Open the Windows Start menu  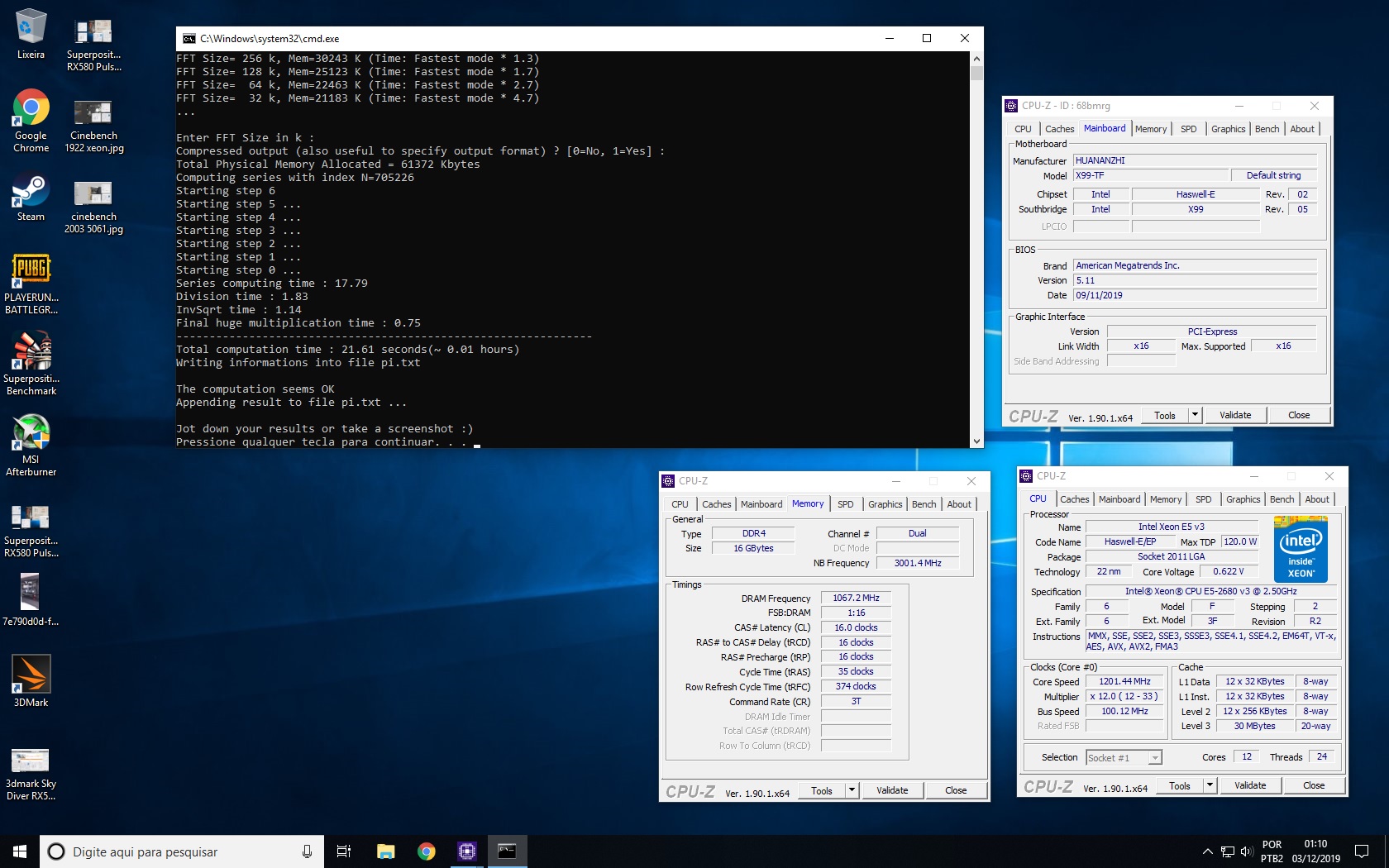point(20,851)
